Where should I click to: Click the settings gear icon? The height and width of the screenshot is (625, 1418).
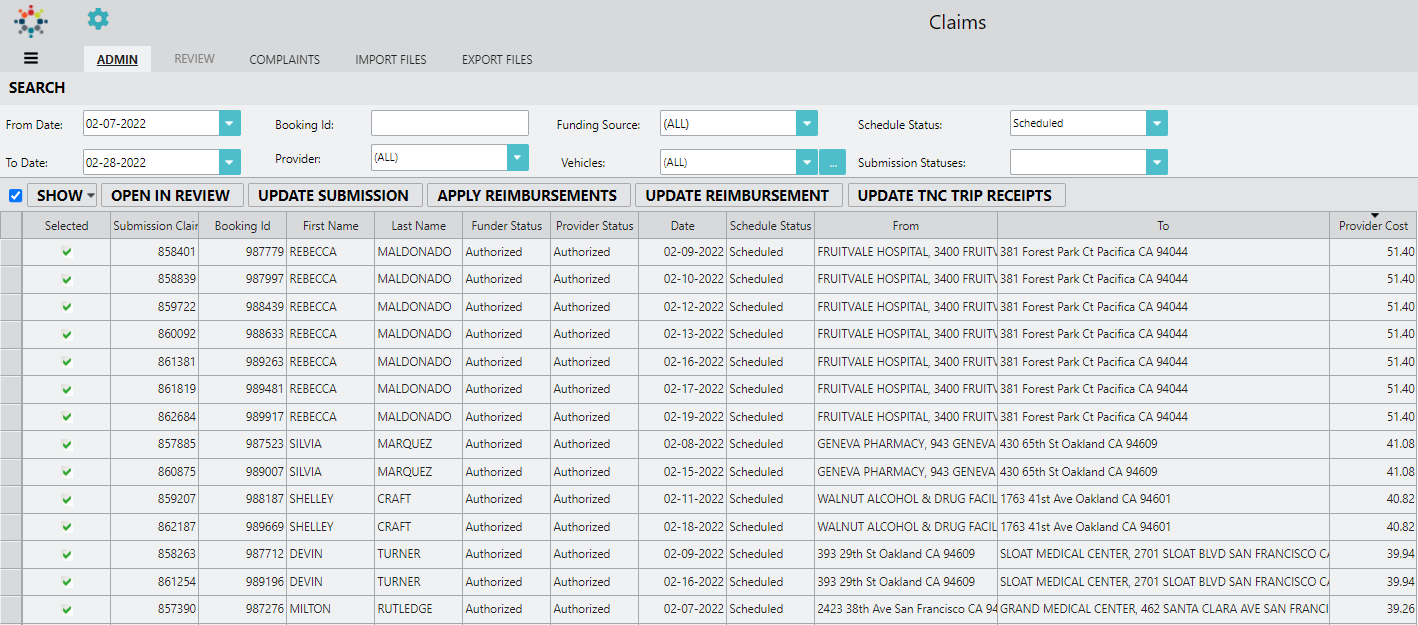point(98,19)
